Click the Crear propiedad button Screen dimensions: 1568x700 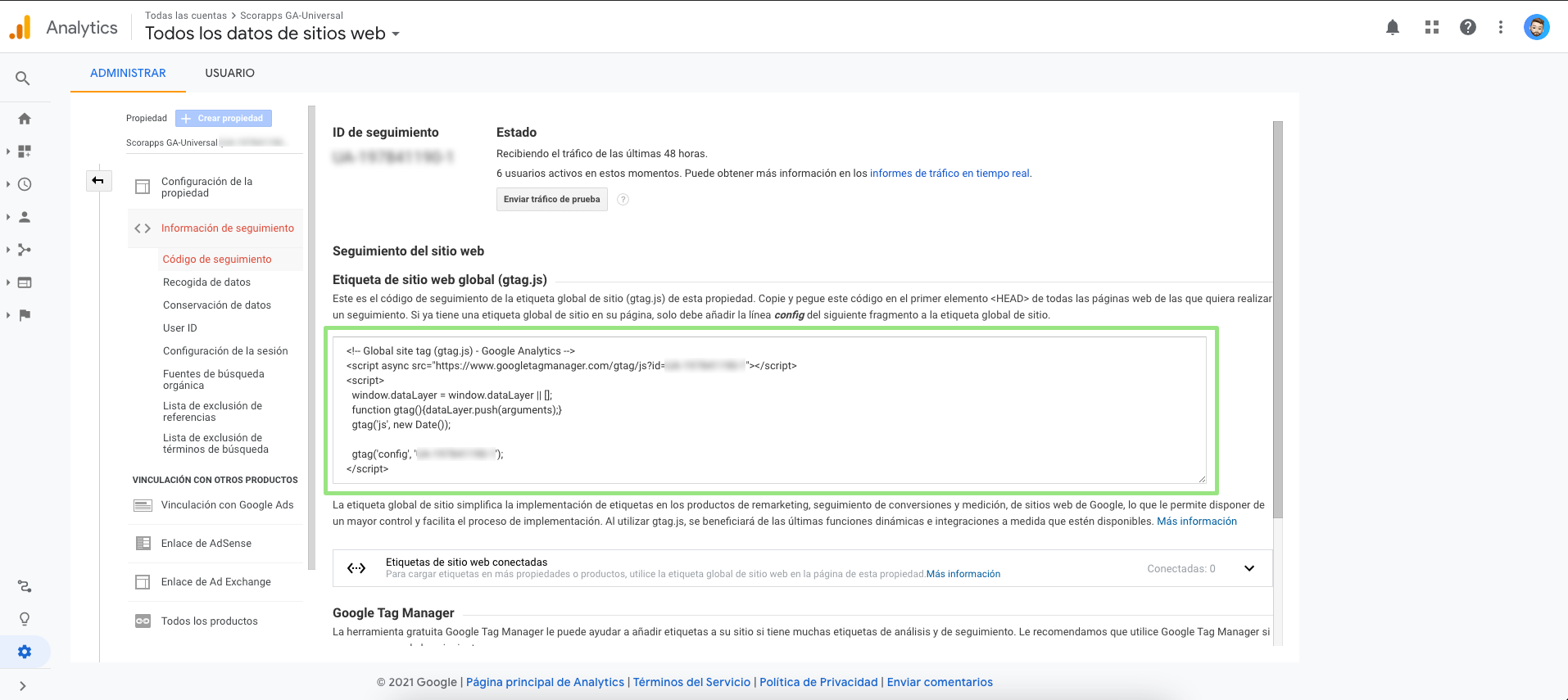coord(224,119)
